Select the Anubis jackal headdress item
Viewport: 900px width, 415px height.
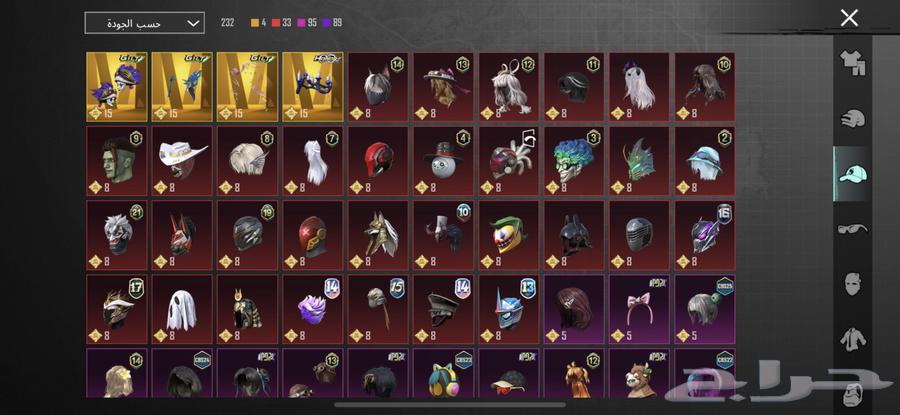pos(378,235)
